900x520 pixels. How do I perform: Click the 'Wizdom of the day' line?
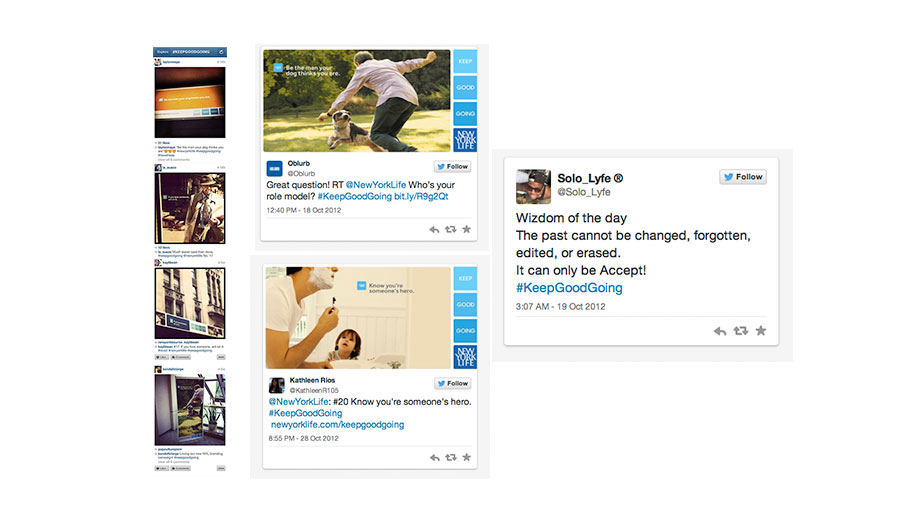pyautogui.click(x=571, y=218)
